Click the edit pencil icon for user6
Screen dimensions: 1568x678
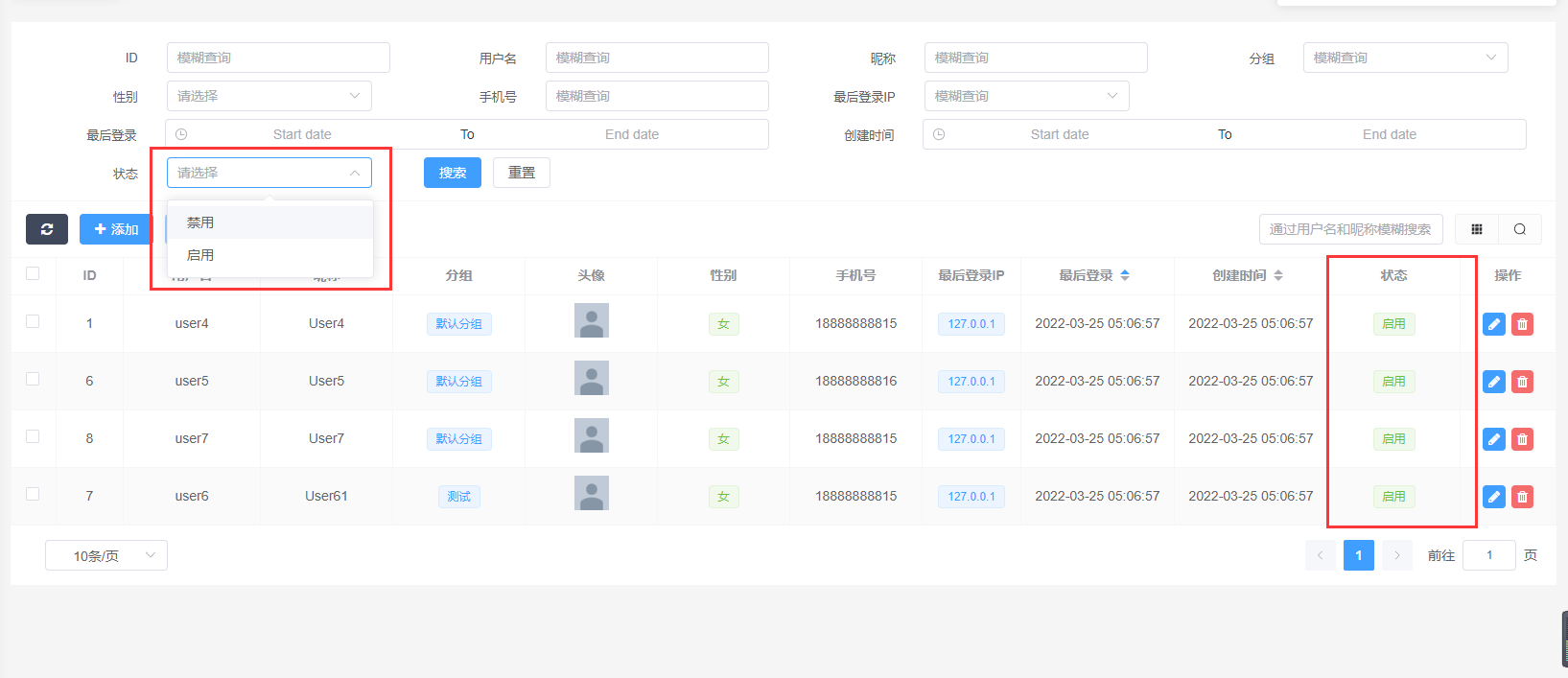[x=1493, y=497]
